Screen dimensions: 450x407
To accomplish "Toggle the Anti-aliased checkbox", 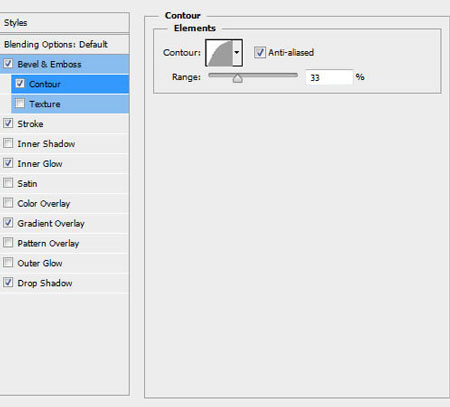I will [259, 52].
